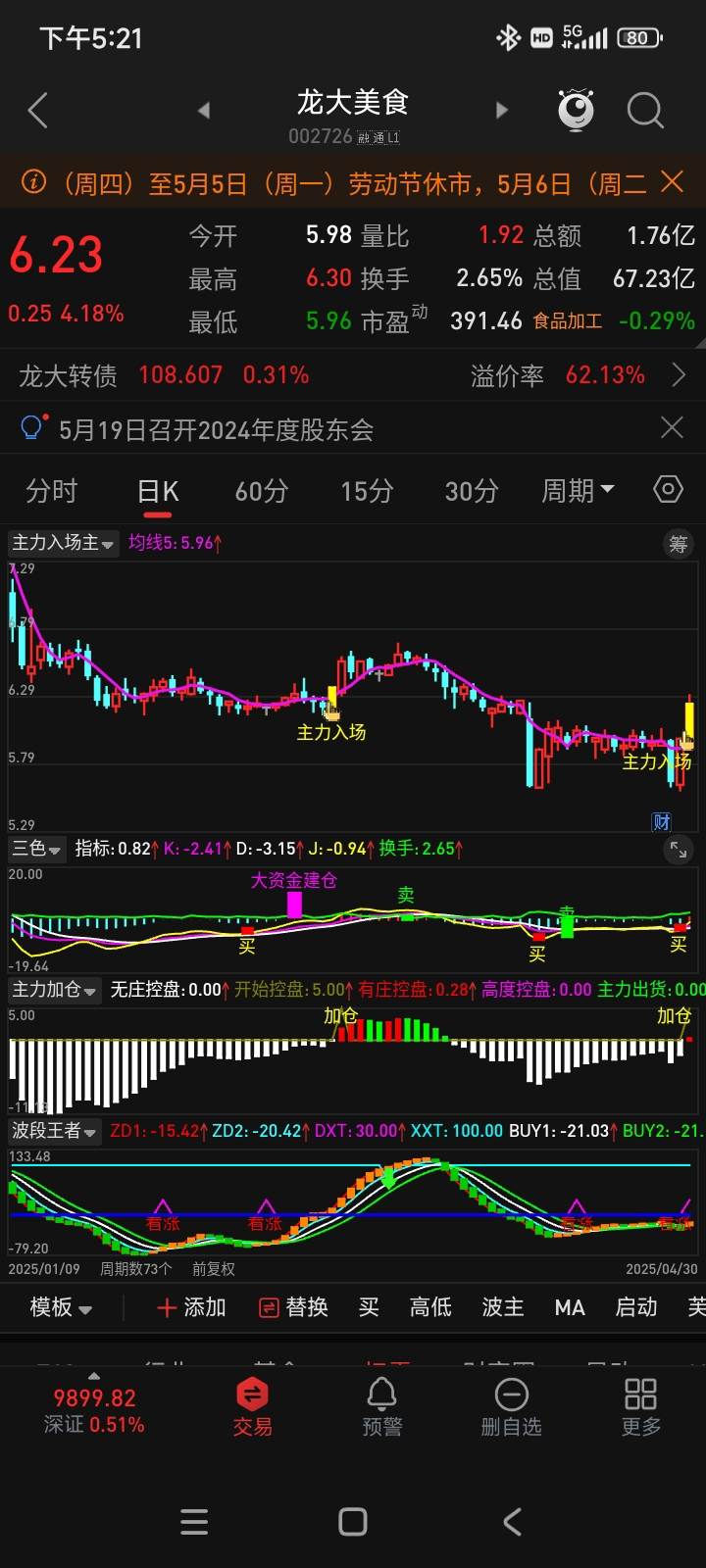This screenshot has width=706, height=1568.
Task: Close the holiday market-closure notice banner
Action: click(672, 181)
